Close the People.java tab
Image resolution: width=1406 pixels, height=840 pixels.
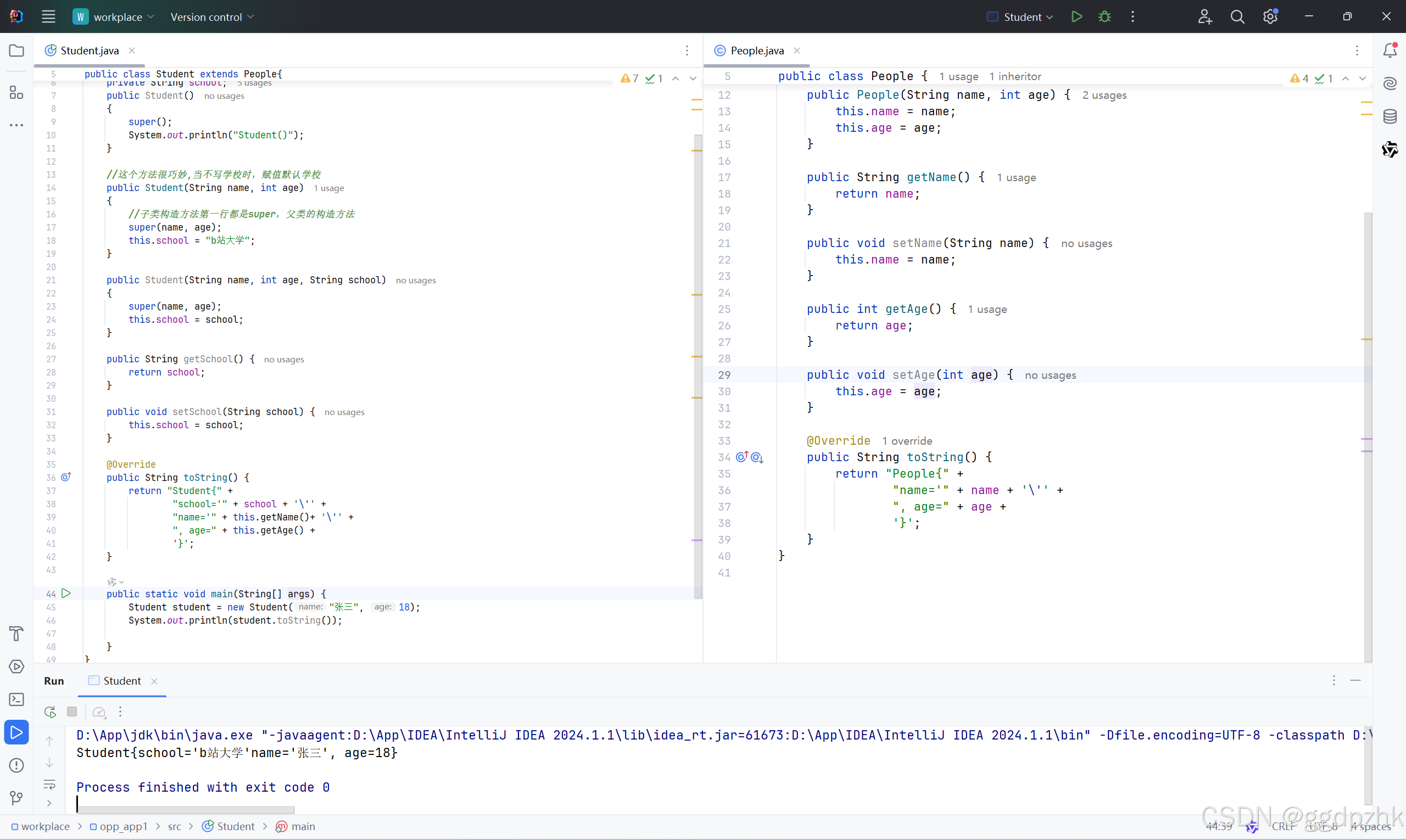(x=797, y=51)
